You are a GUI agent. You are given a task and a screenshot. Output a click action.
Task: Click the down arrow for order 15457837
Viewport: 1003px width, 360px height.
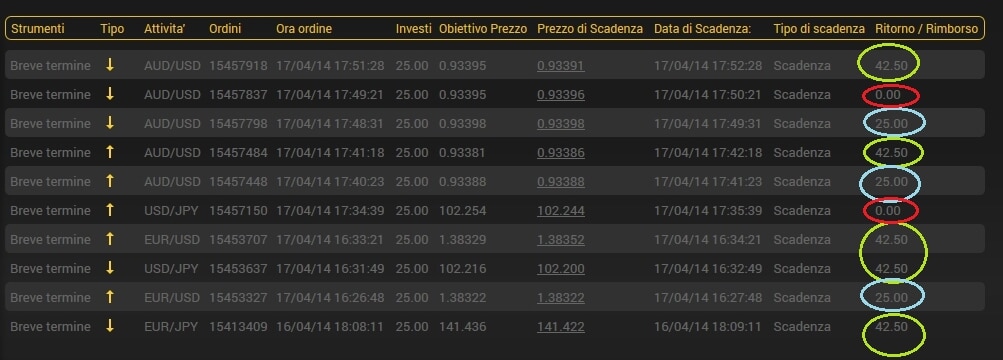pos(110,95)
